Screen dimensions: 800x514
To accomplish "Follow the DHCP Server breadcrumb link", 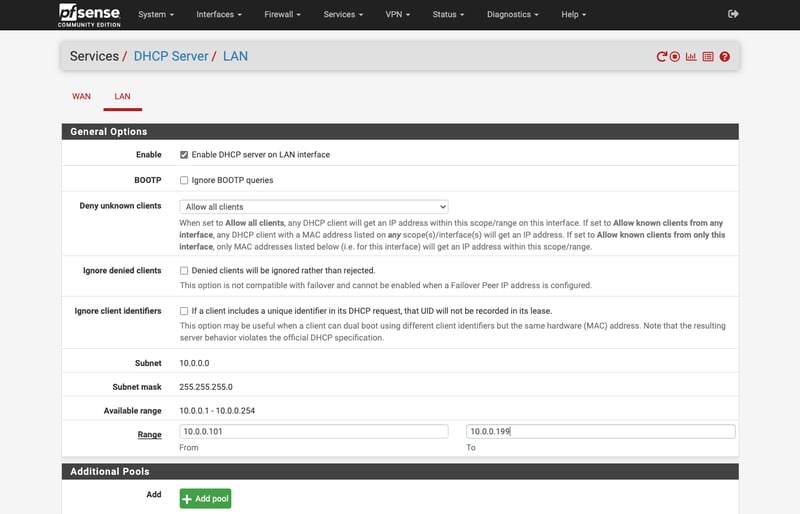I will point(170,57).
